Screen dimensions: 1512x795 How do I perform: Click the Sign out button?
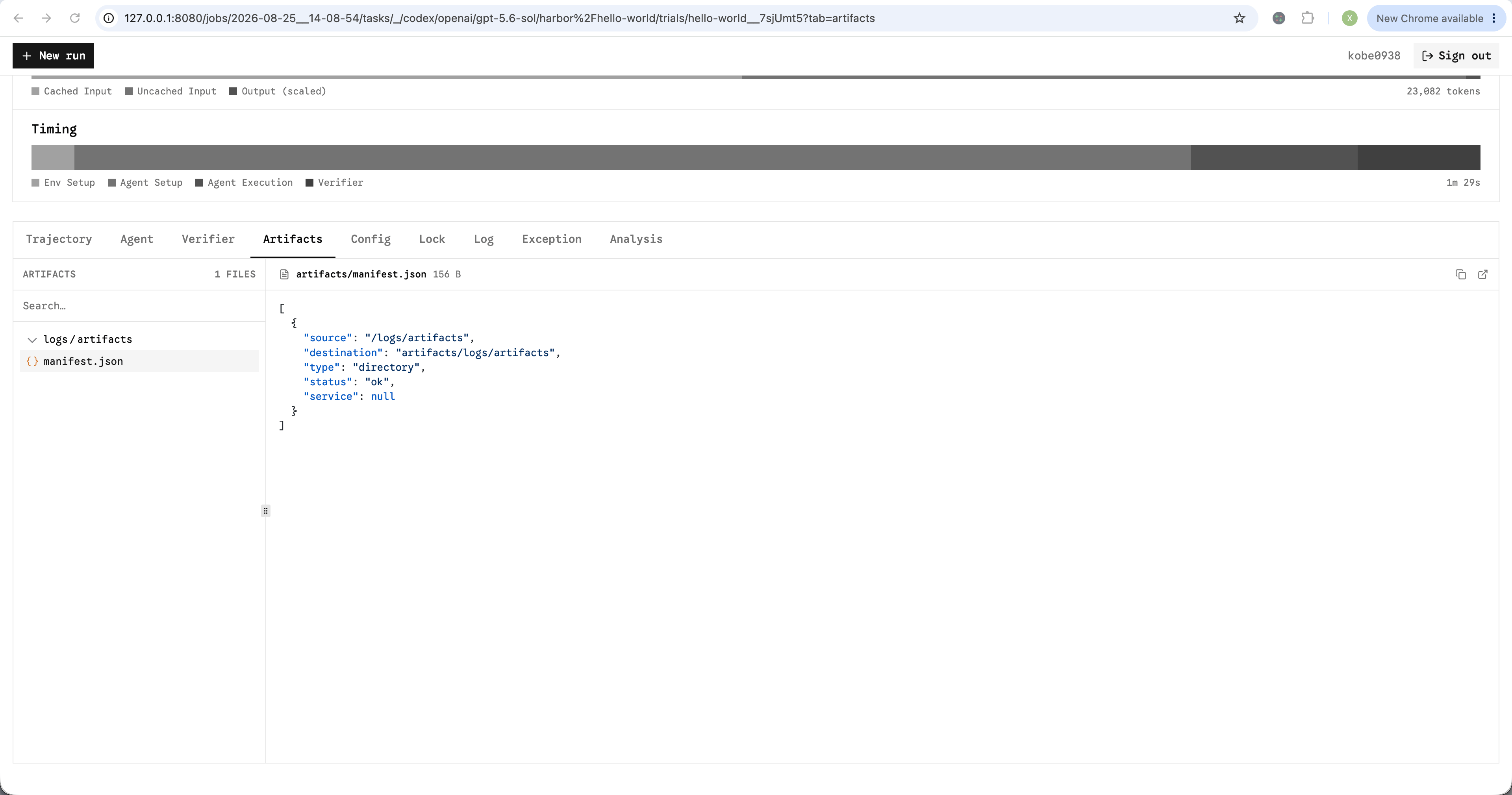pos(1456,56)
